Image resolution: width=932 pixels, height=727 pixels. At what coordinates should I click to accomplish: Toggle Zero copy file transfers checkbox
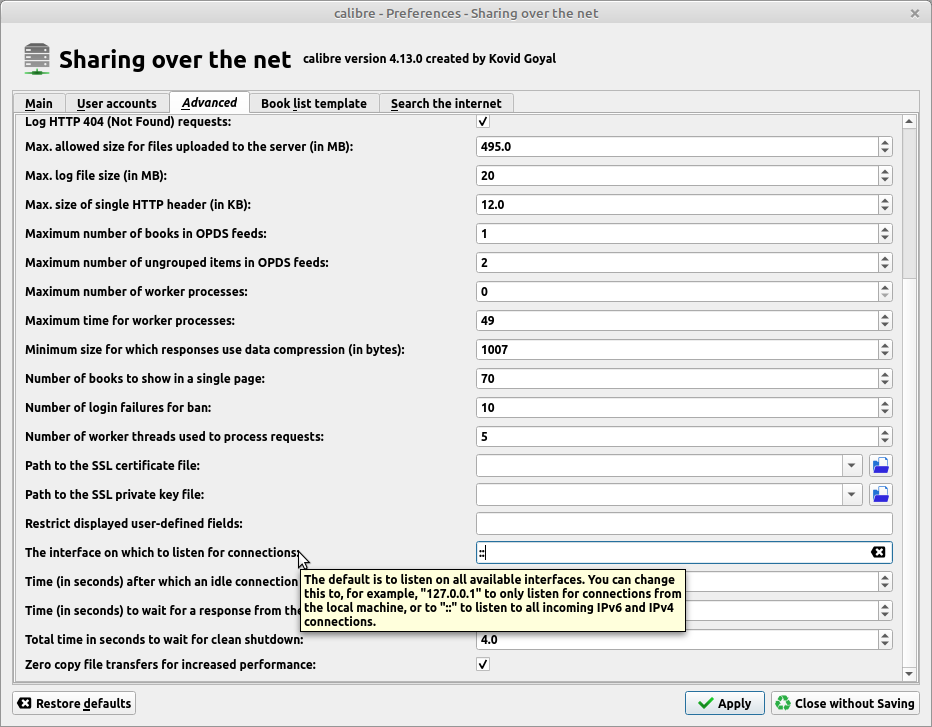coord(483,664)
